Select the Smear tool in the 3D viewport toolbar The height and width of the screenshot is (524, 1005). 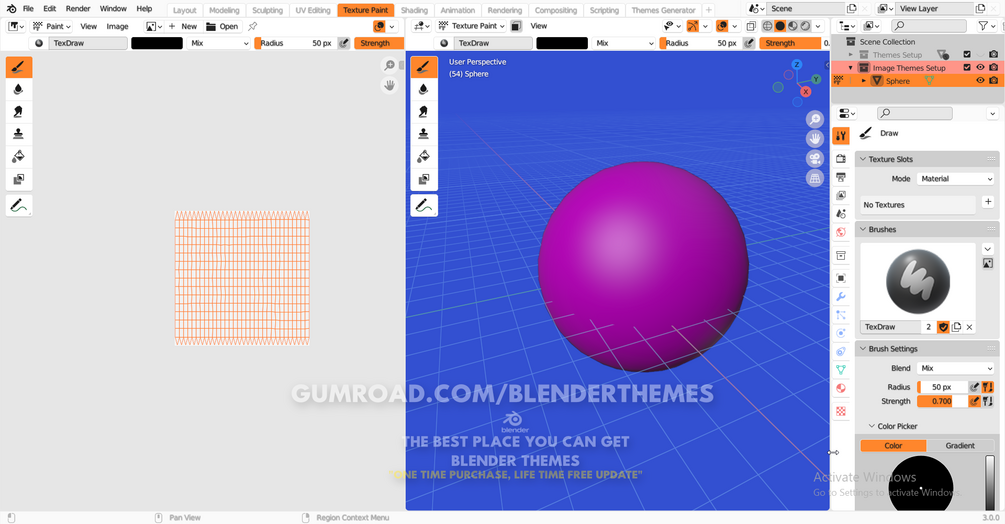click(x=424, y=112)
